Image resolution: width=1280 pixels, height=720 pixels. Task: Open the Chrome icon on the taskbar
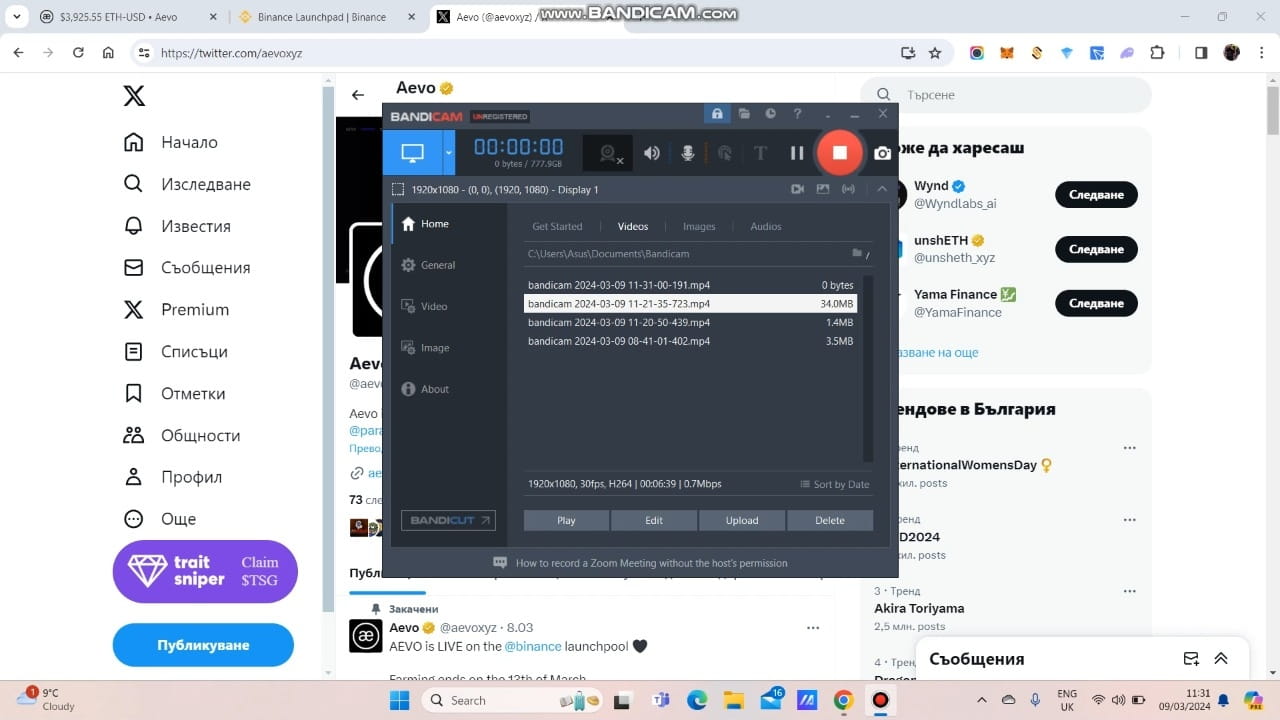tap(843, 700)
